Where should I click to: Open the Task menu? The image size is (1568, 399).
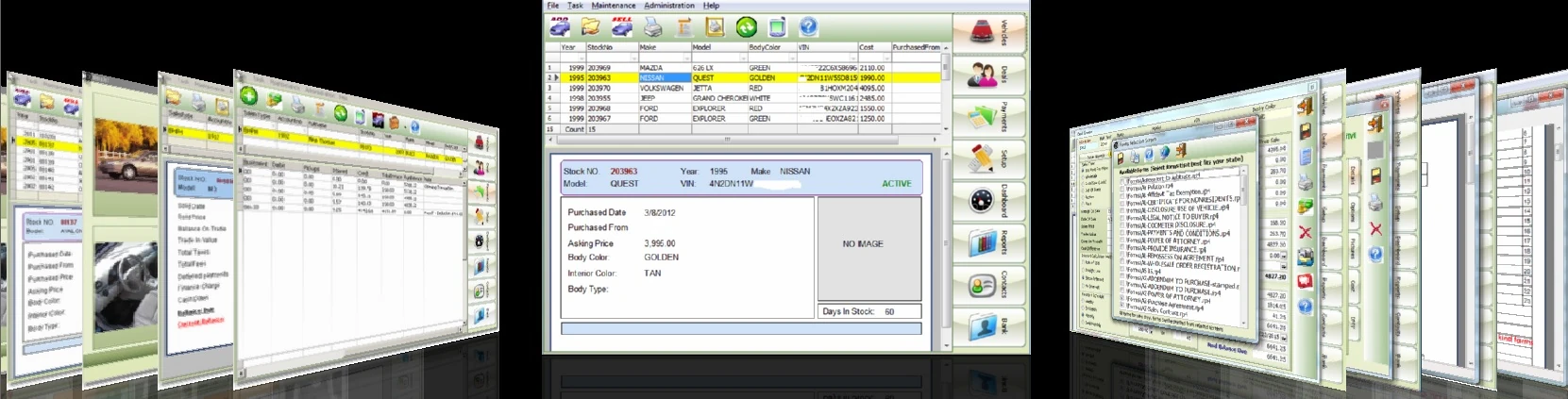pos(575,6)
